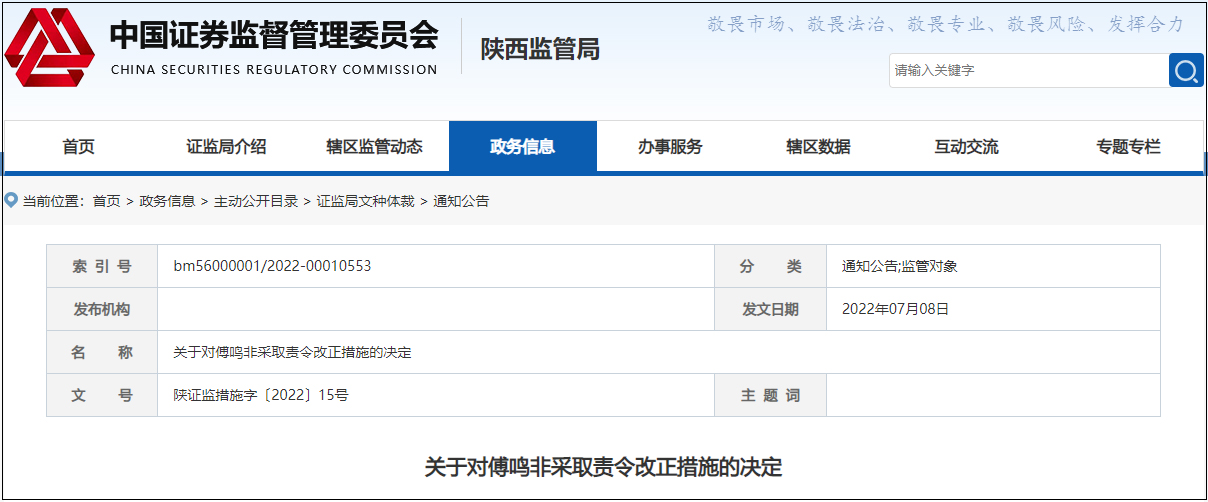Viewport: 1208px width, 502px height.
Task: Open the 首页 navigation tab
Action: [x=79, y=147]
